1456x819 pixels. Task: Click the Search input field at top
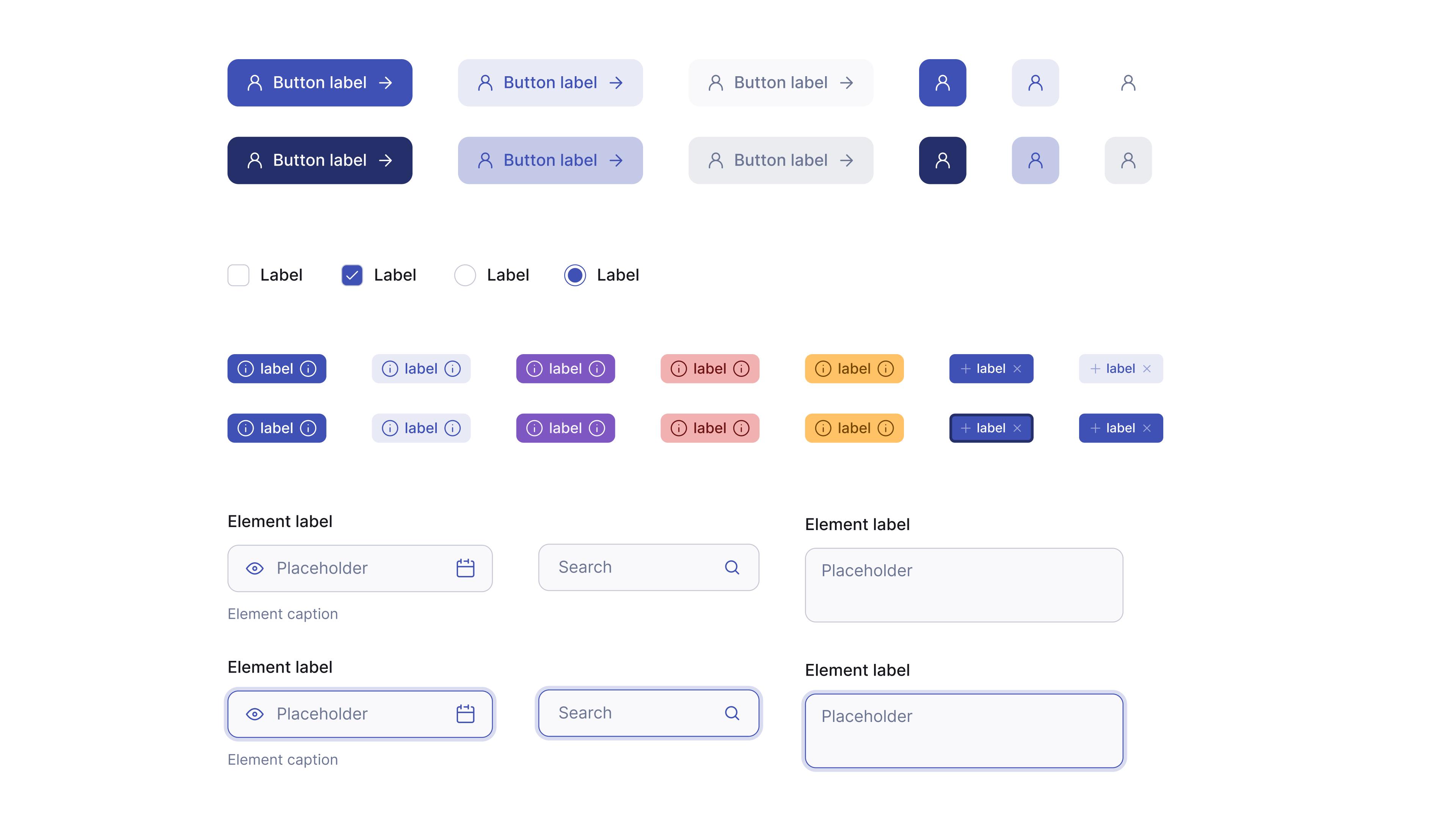coord(648,567)
